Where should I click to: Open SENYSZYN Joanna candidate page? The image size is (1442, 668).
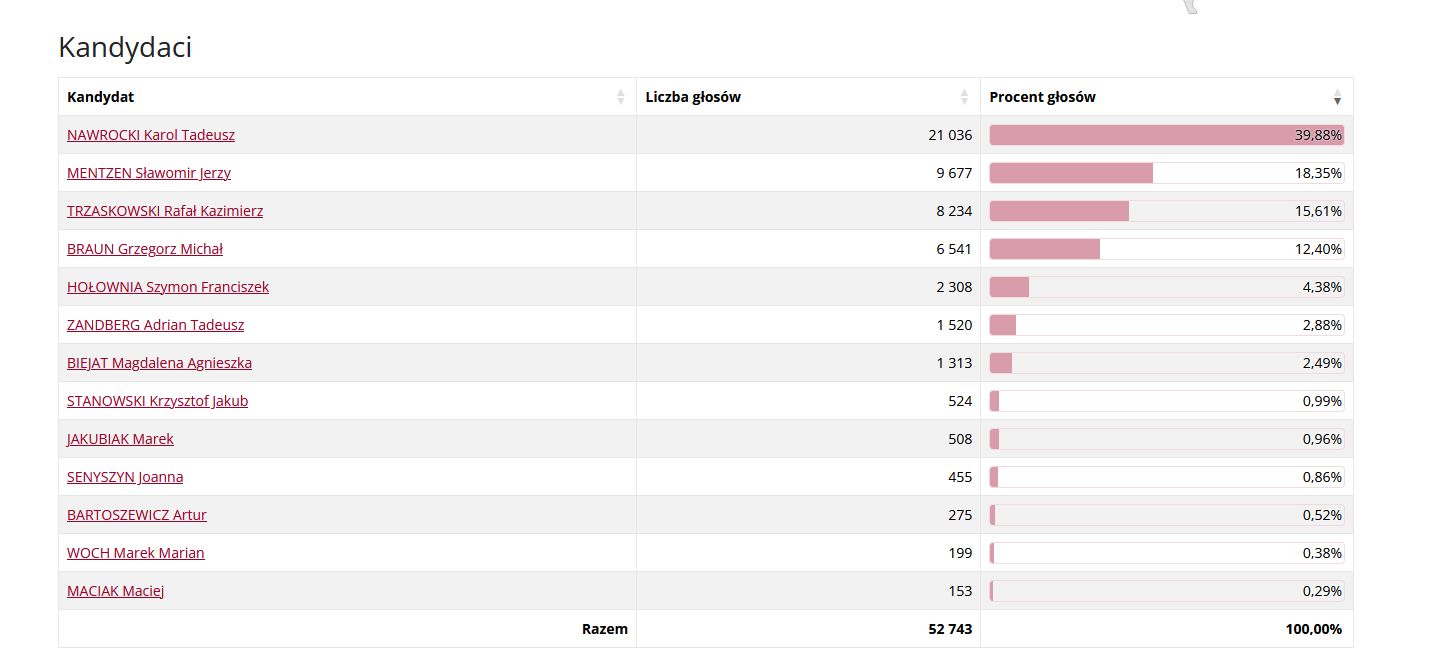point(125,477)
